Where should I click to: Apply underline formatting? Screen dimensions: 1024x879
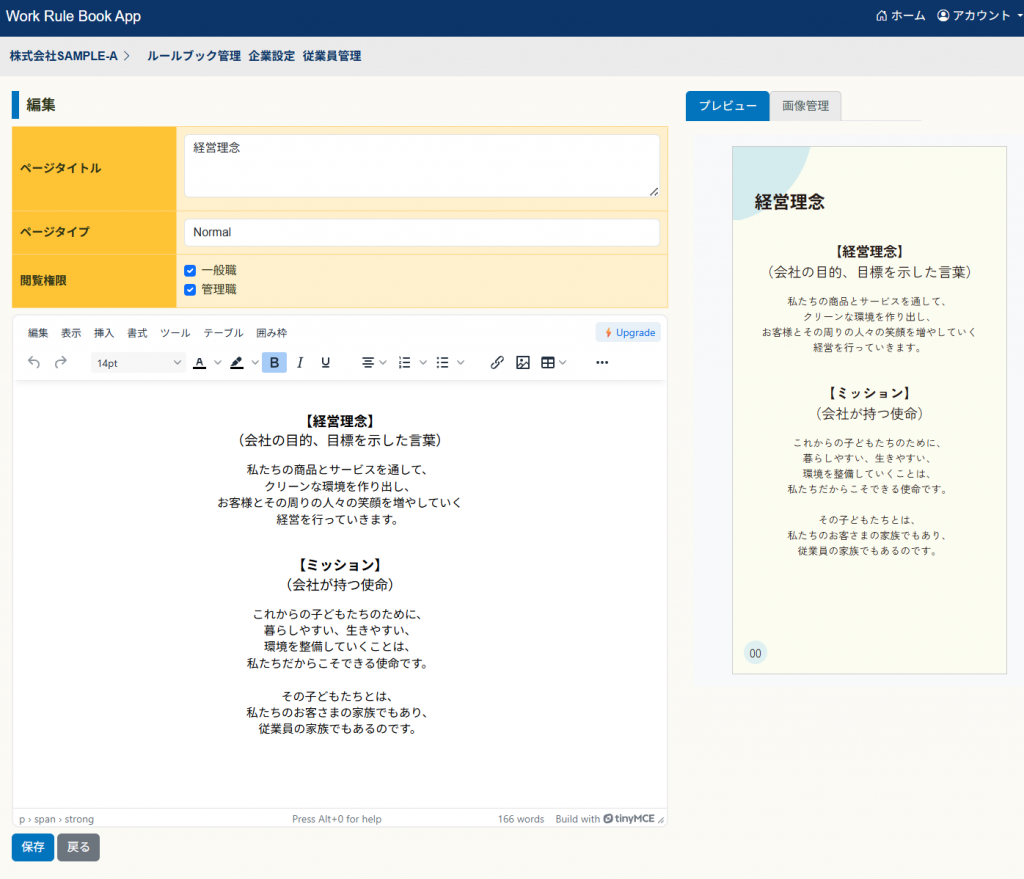325,363
